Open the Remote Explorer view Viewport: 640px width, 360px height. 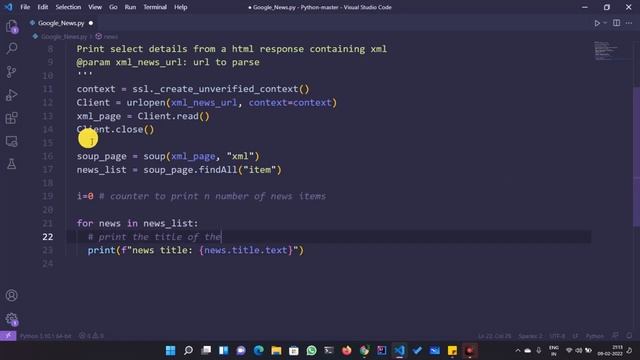tap(11, 142)
